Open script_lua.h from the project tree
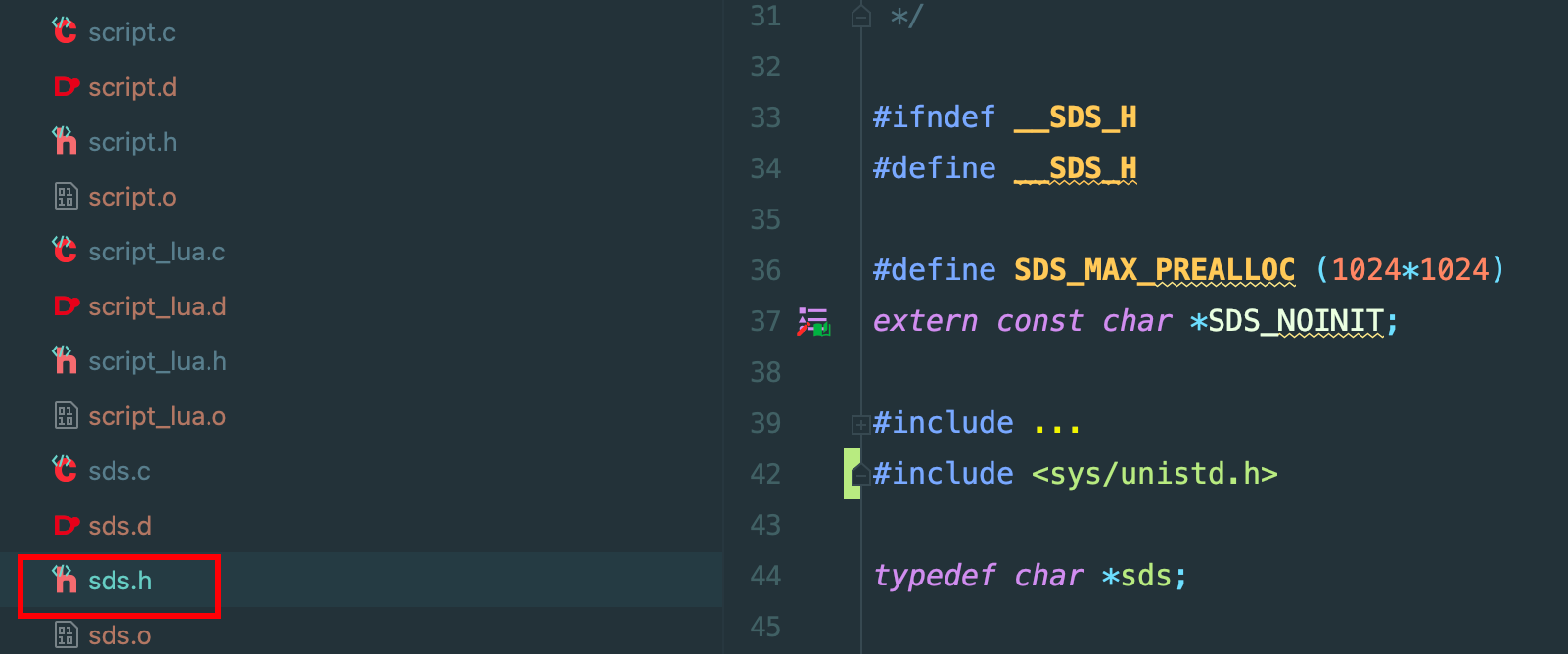The height and width of the screenshot is (654, 1568). click(x=157, y=361)
